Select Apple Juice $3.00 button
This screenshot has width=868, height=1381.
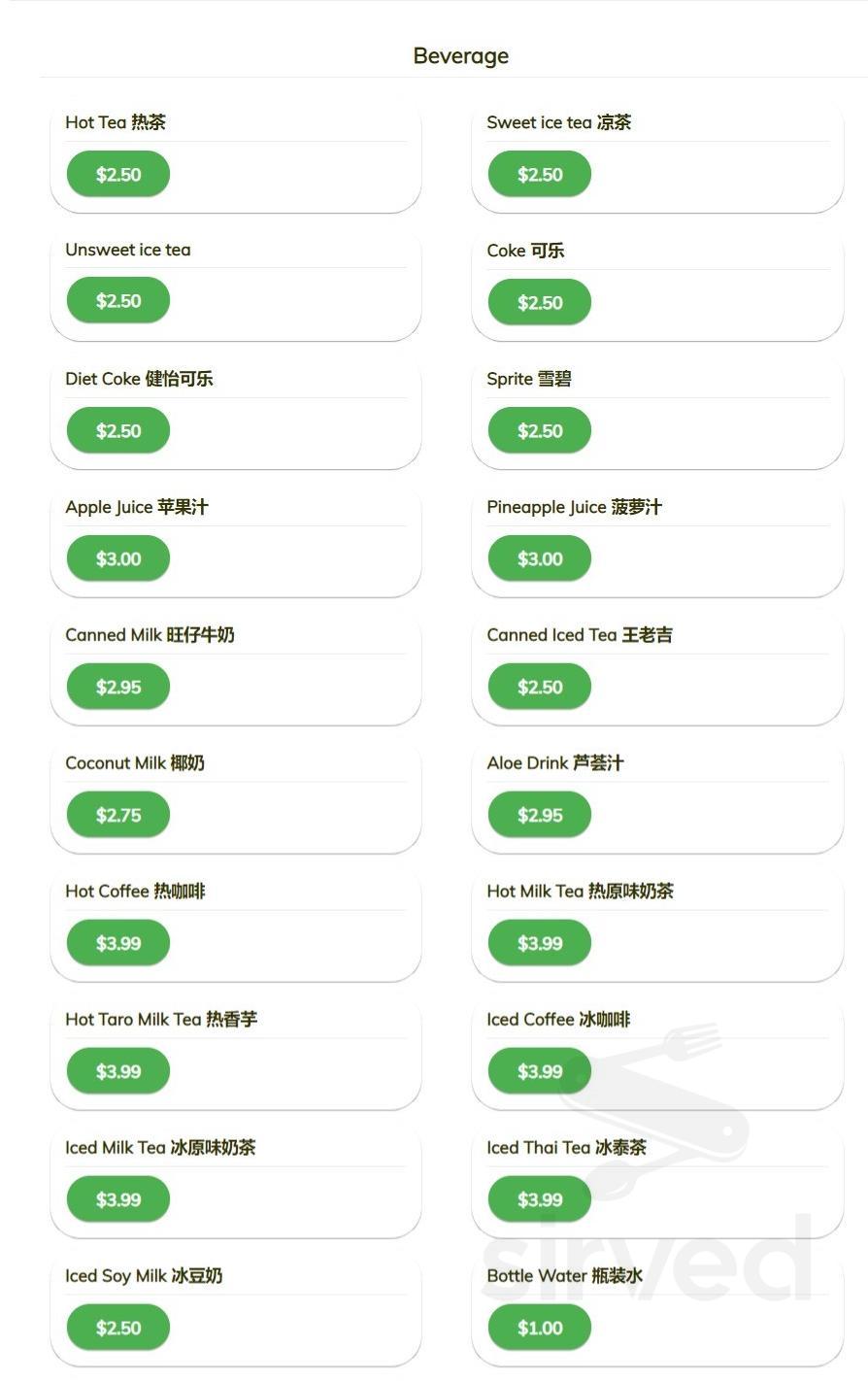[118, 559]
